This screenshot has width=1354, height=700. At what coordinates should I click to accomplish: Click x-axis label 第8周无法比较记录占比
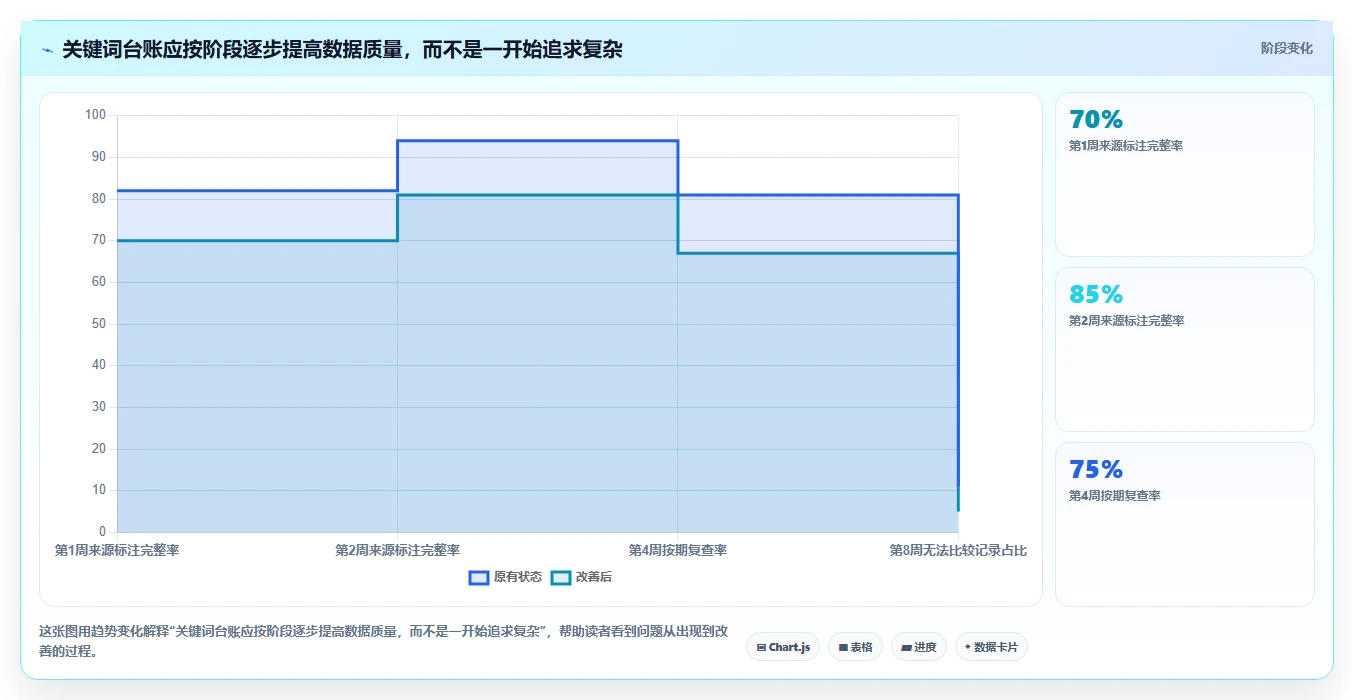tap(958, 550)
